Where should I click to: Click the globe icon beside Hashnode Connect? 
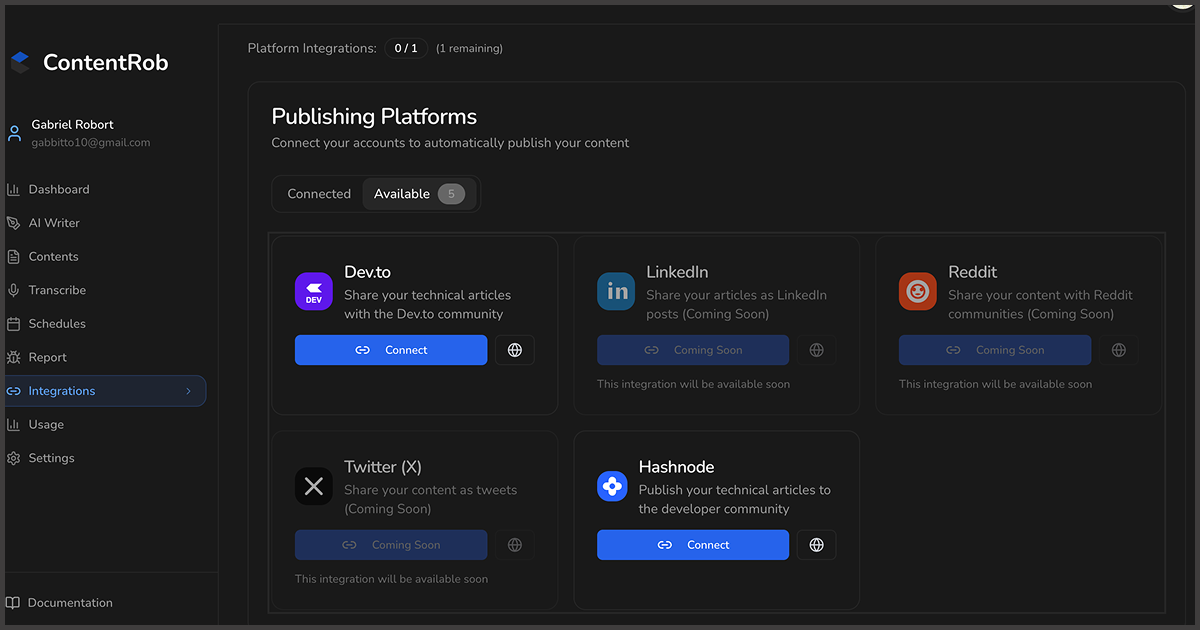[x=816, y=544]
